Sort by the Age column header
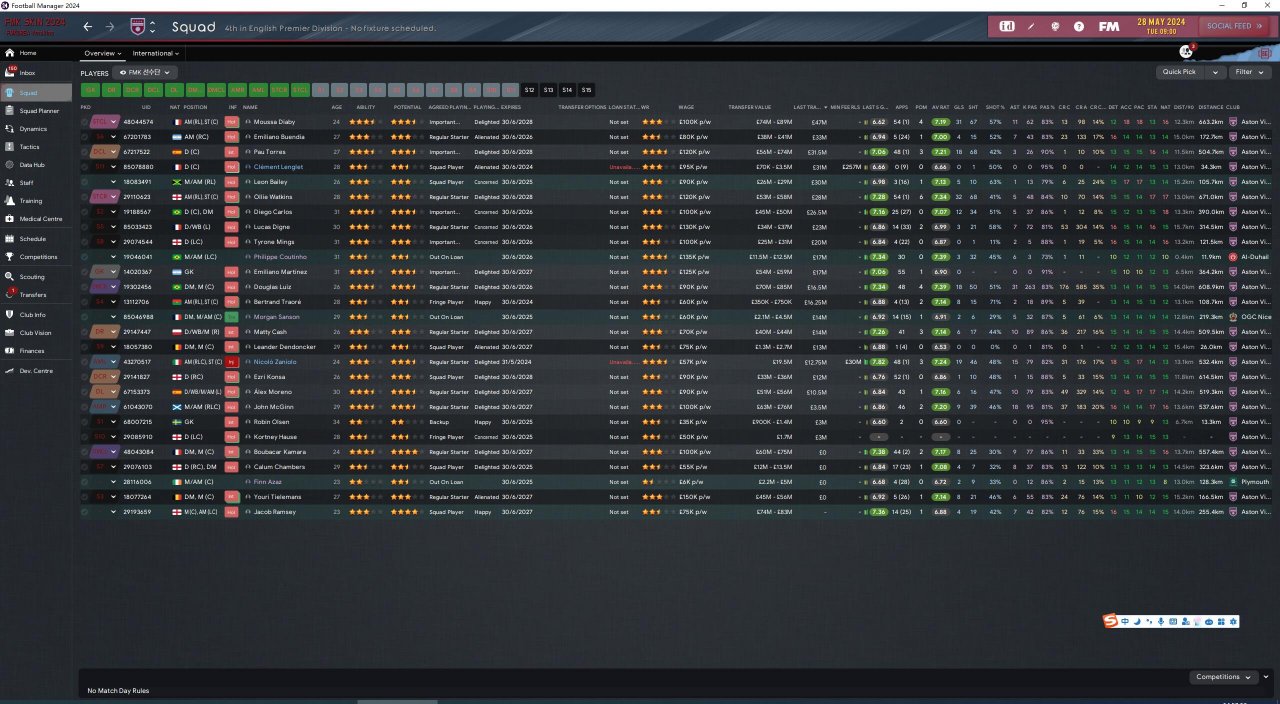This screenshot has width=1280, height=704. pos(336,107)
